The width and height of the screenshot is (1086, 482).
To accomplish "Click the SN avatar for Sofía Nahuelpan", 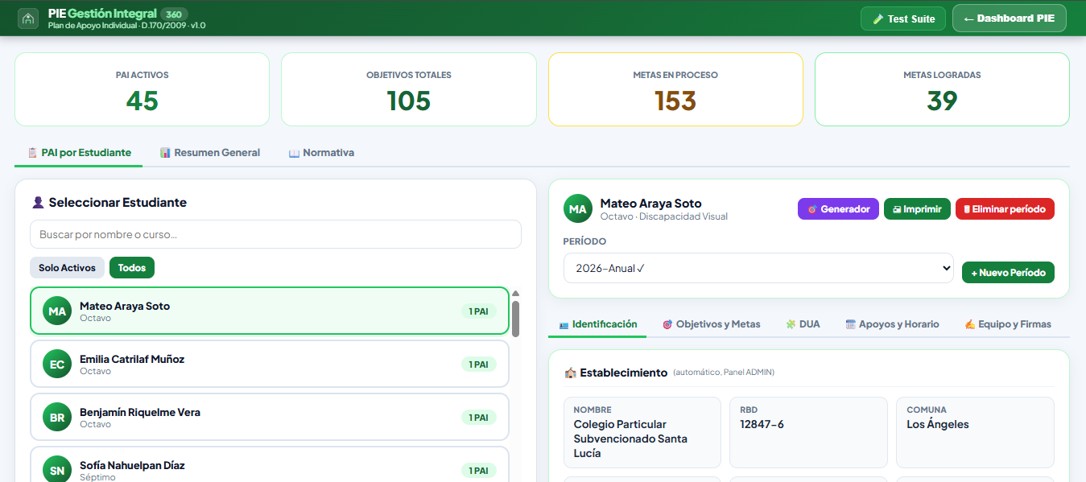I will (x=57, y=470).
